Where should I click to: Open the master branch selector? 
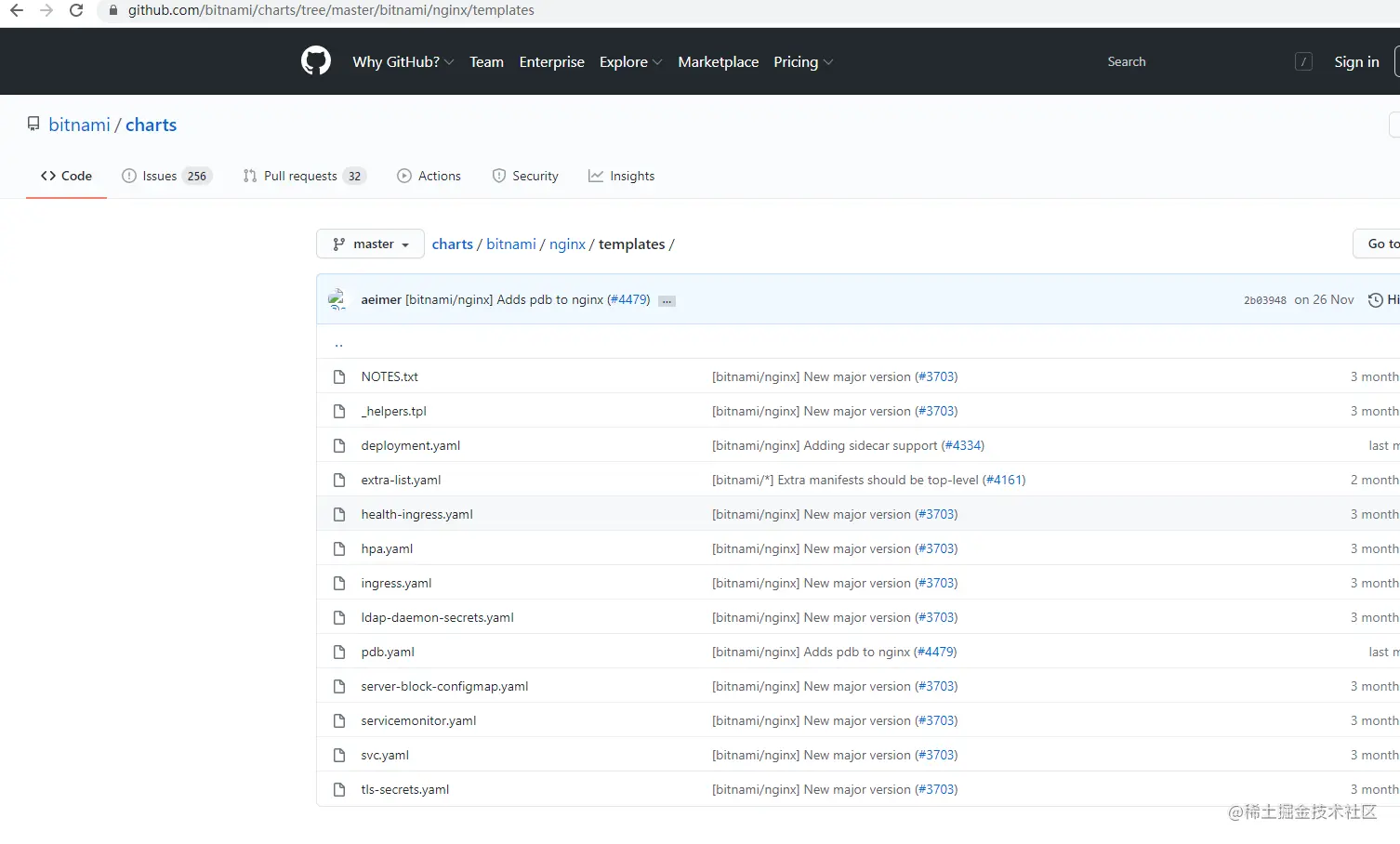click(x=370, y=244)
